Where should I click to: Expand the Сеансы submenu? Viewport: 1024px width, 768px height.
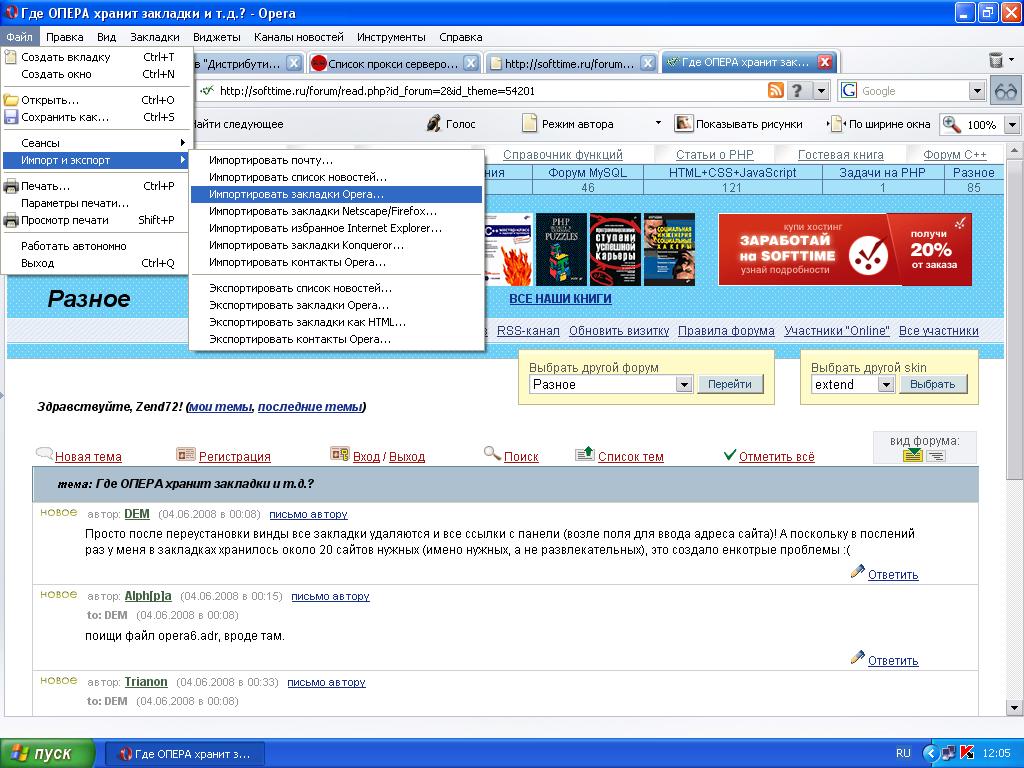(x=94, y=143)
